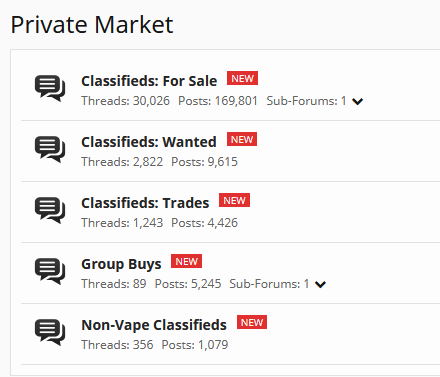Click Sub-Forums: 1 text under Group Buys
Viewport: 440px width, 377px height.
pos(269,284)
